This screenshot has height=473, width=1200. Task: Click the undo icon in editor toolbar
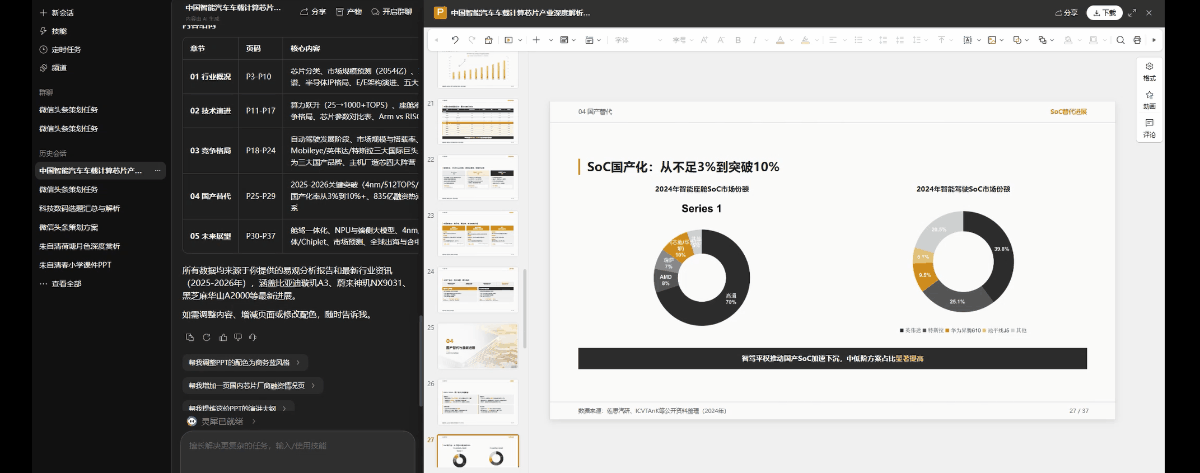click(455, 40)
